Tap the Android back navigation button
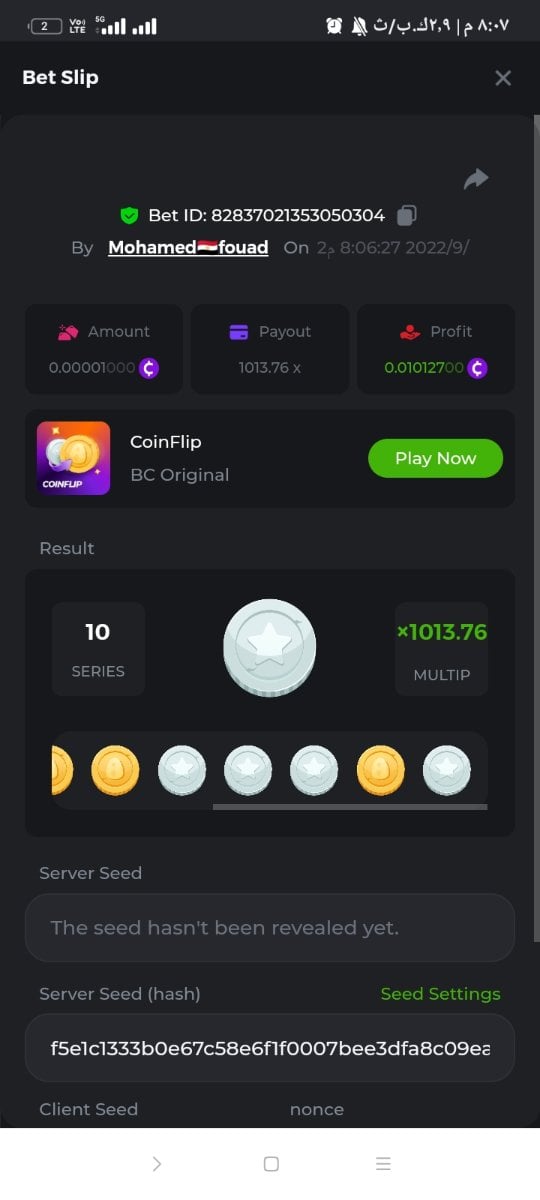Screen dimensions: 540x1200 click(157, 1164)
